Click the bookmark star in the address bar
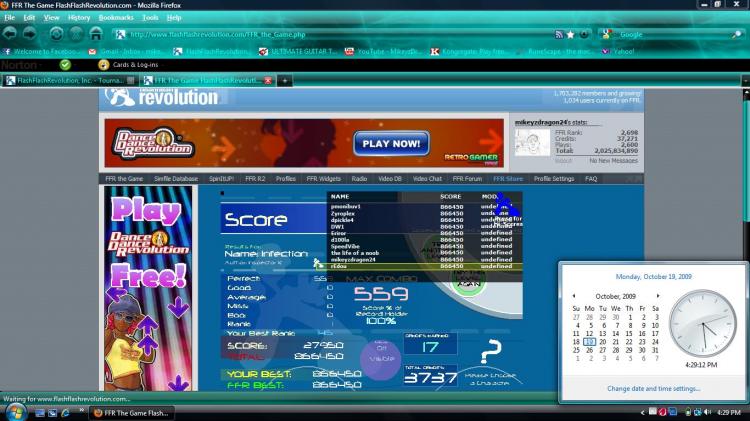This screenshot has height=421, width=750. coord(571,34)
